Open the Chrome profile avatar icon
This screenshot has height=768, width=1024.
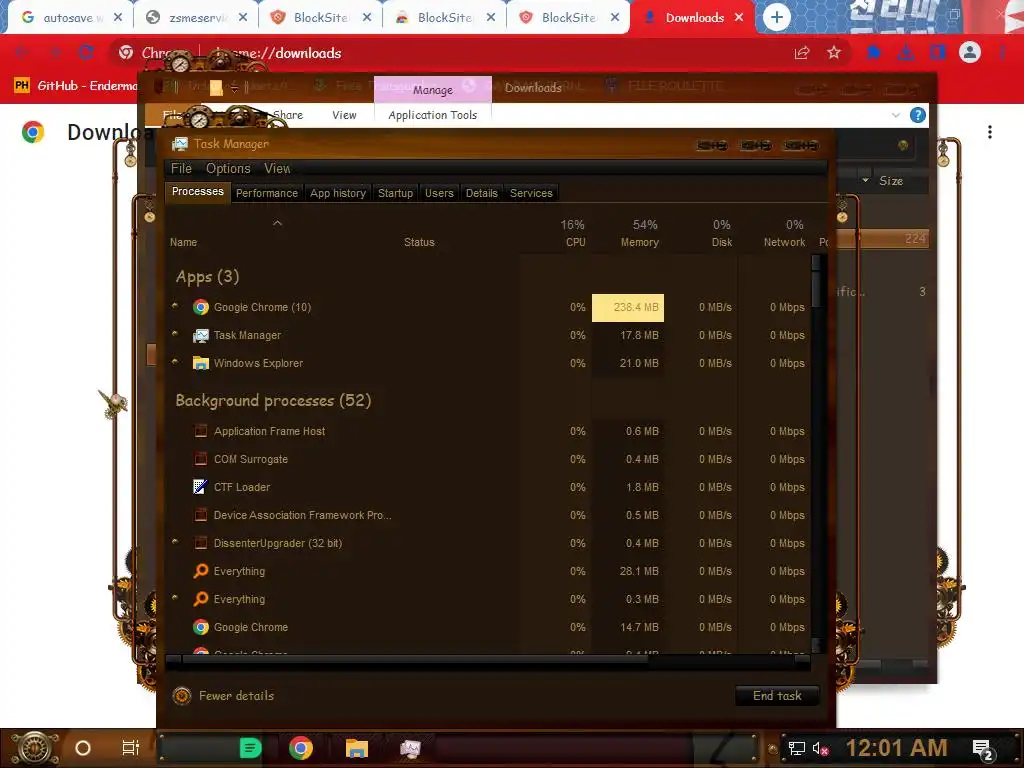point(970,52)
